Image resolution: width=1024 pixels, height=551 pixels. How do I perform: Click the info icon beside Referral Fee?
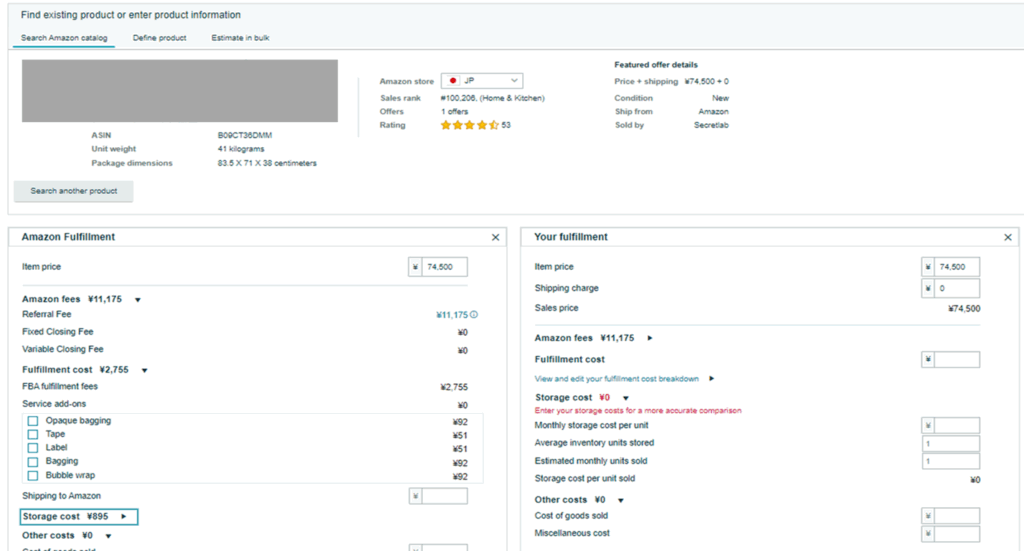click(x=473, y=315)
